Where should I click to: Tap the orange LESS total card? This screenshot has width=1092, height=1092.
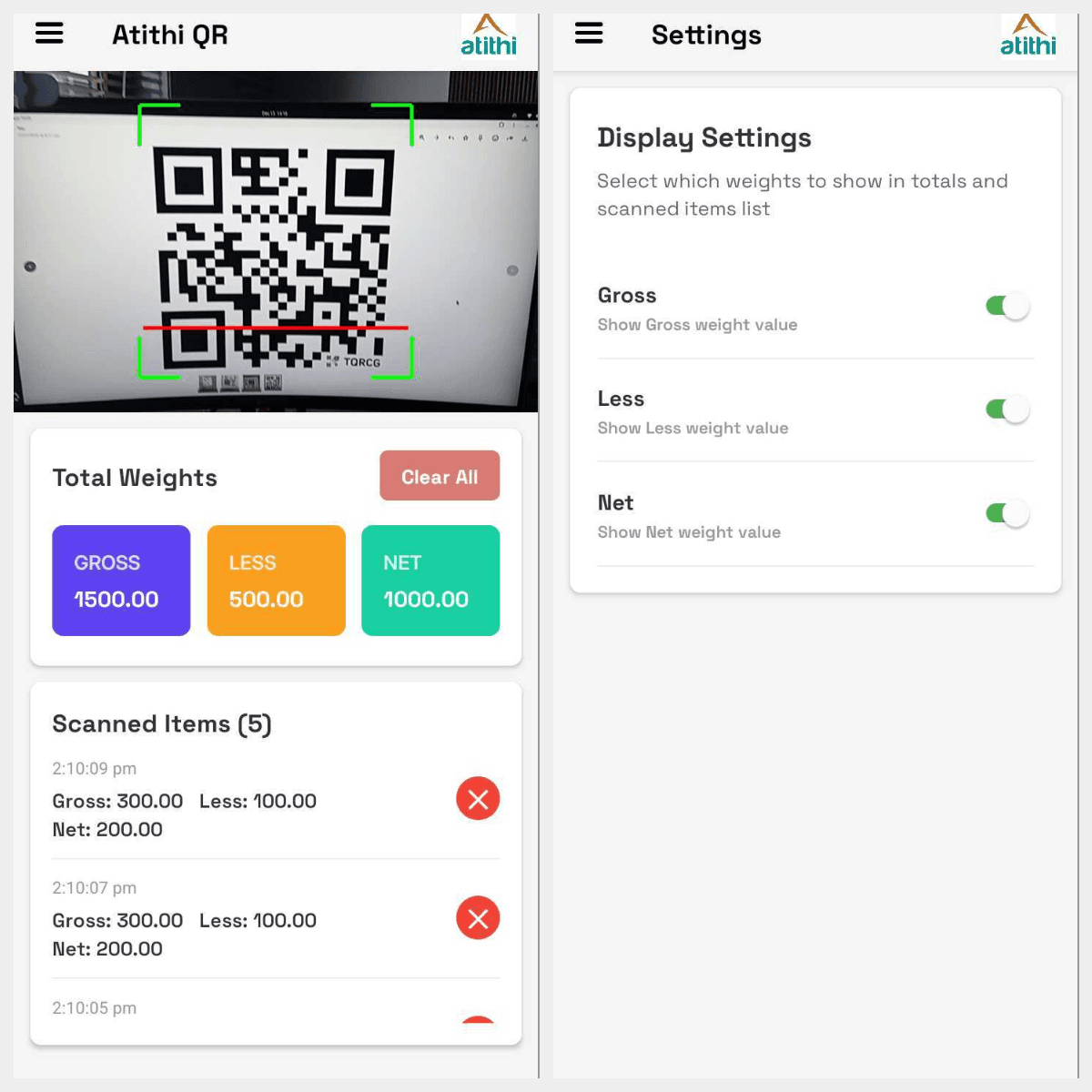coord(277,581)
